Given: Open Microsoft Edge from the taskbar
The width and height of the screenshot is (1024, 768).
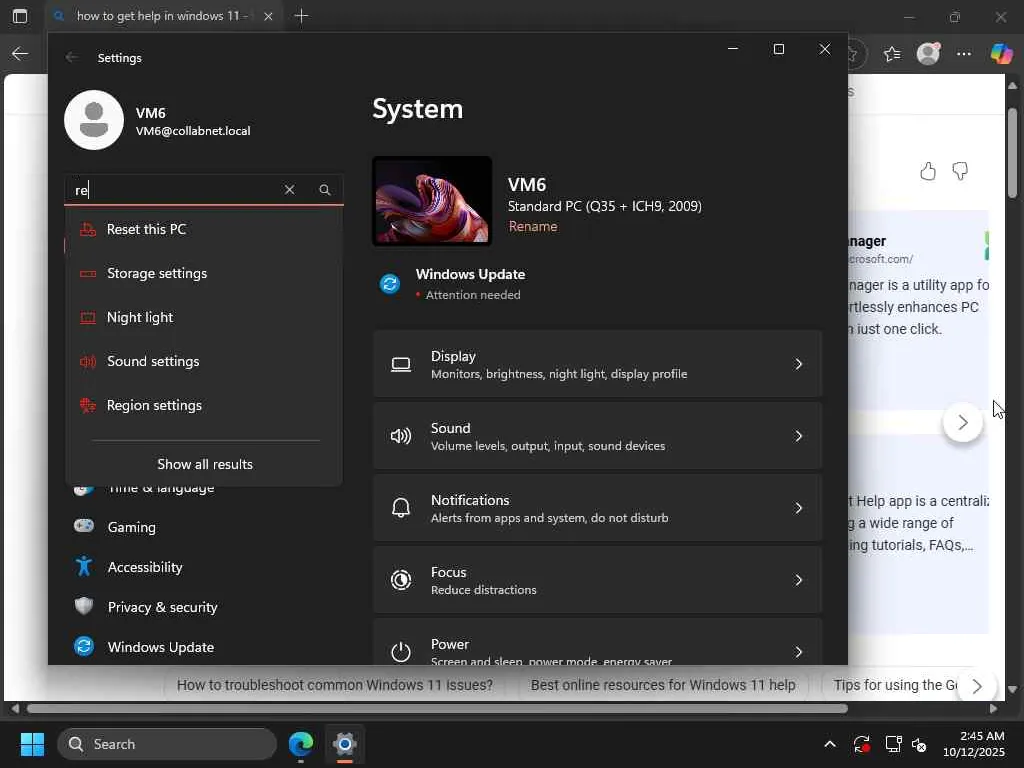Looking at the screenshot, I should 301,744.
